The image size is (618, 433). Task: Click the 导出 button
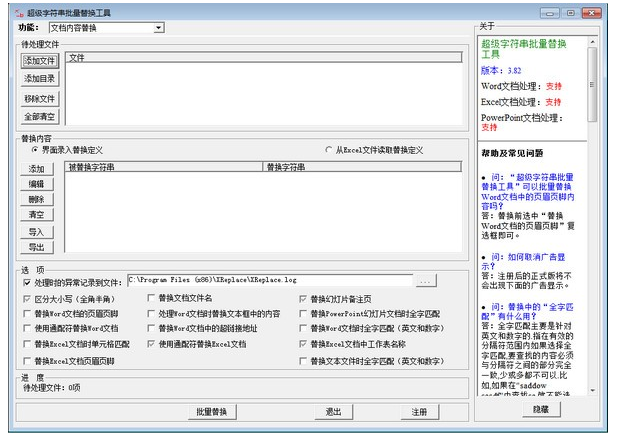coord(36,247)
